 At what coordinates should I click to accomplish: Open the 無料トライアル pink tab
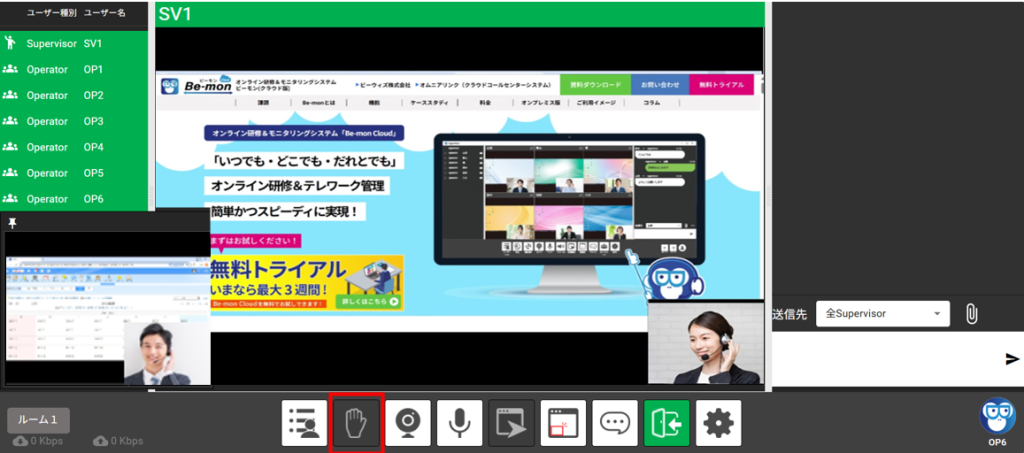721,85
